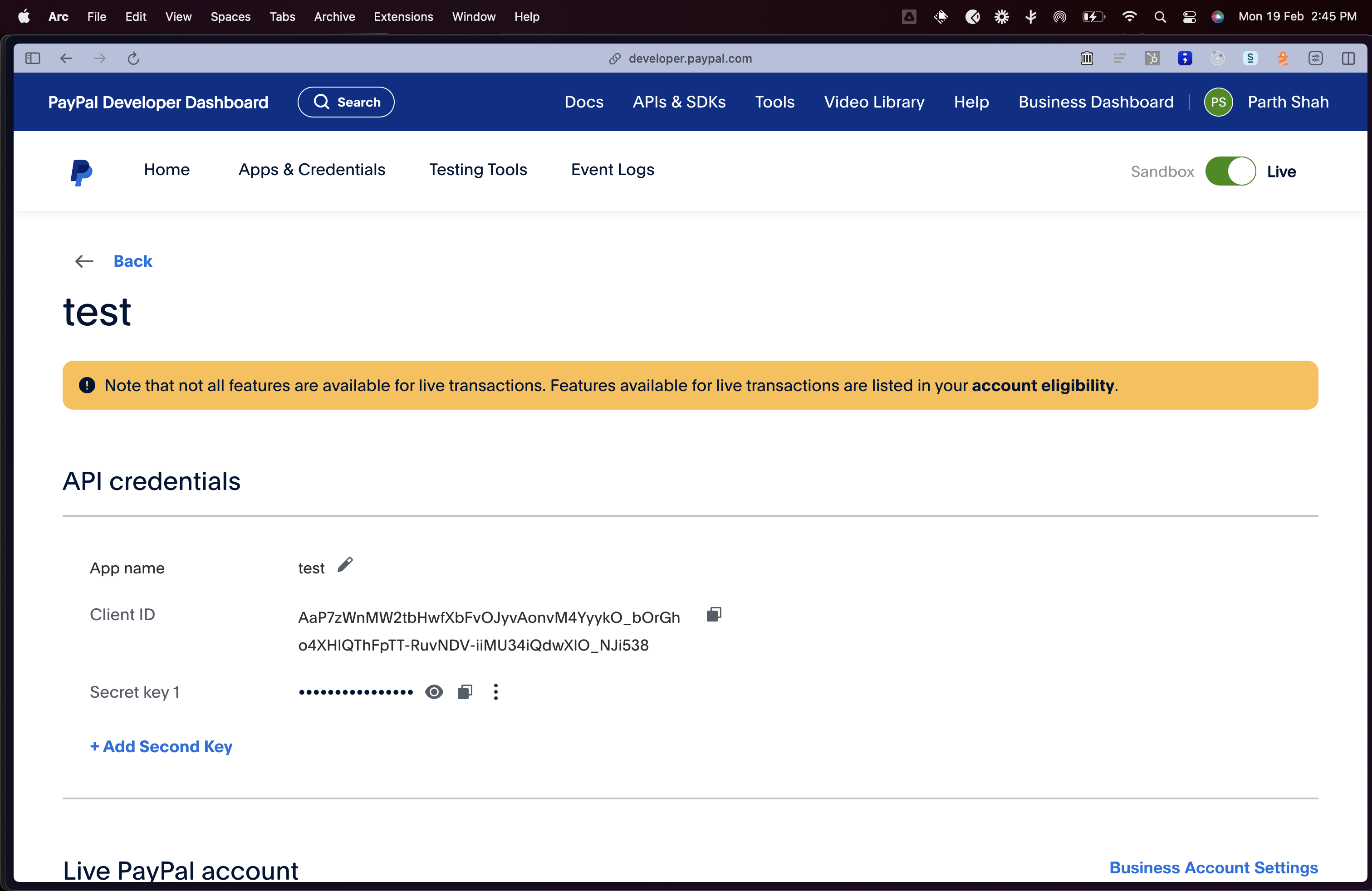
Task: Switch the Sandbox/Live toggle
Action: [1230, 171]
